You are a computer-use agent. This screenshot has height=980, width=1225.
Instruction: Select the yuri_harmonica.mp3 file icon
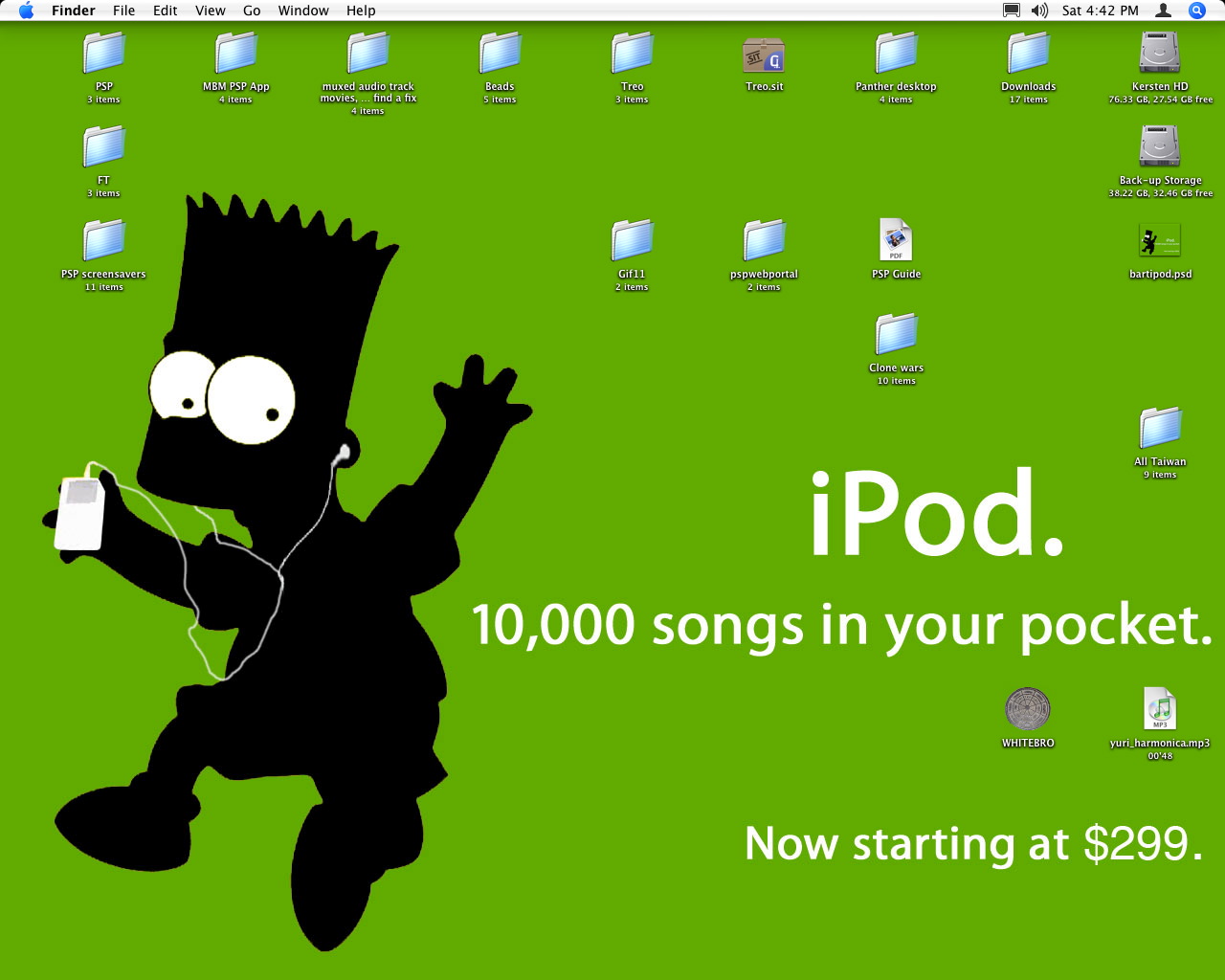click(1160, 709)
